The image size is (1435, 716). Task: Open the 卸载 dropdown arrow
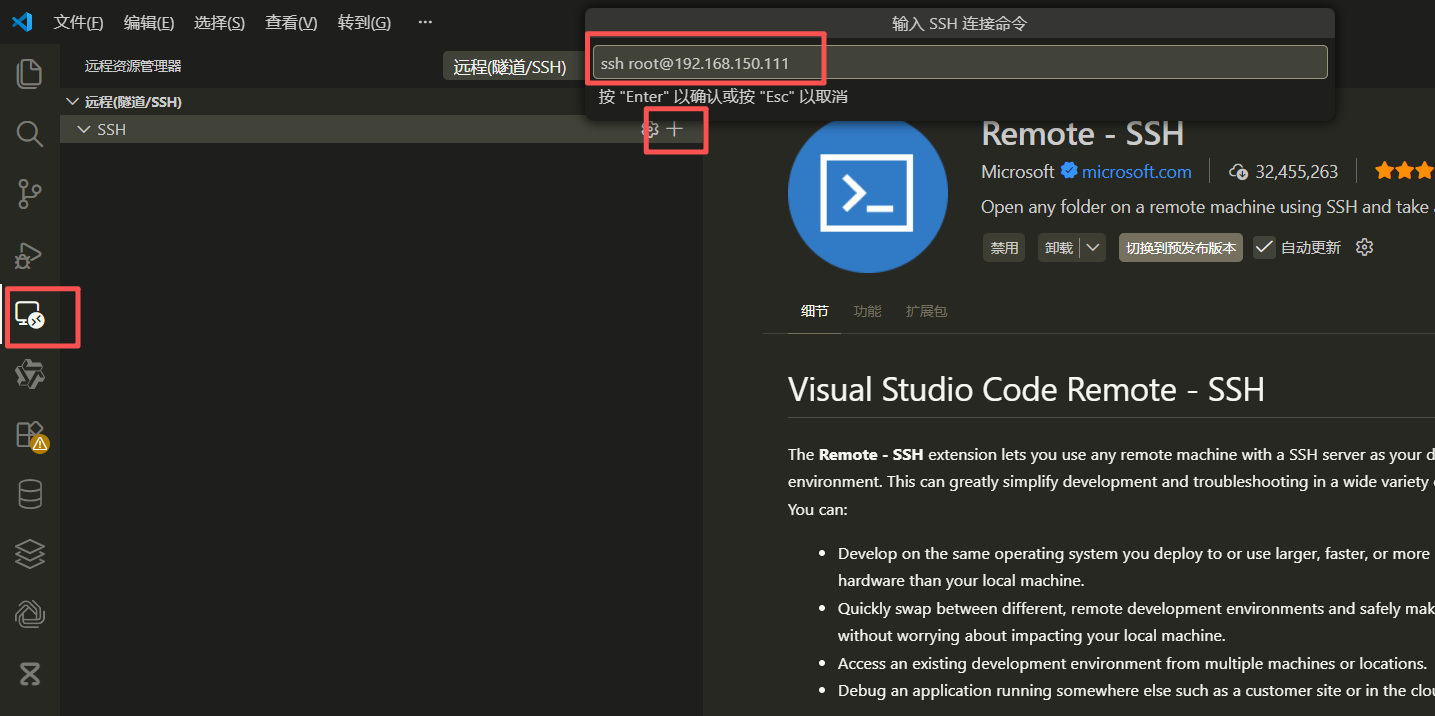(x=1093, y=248)
